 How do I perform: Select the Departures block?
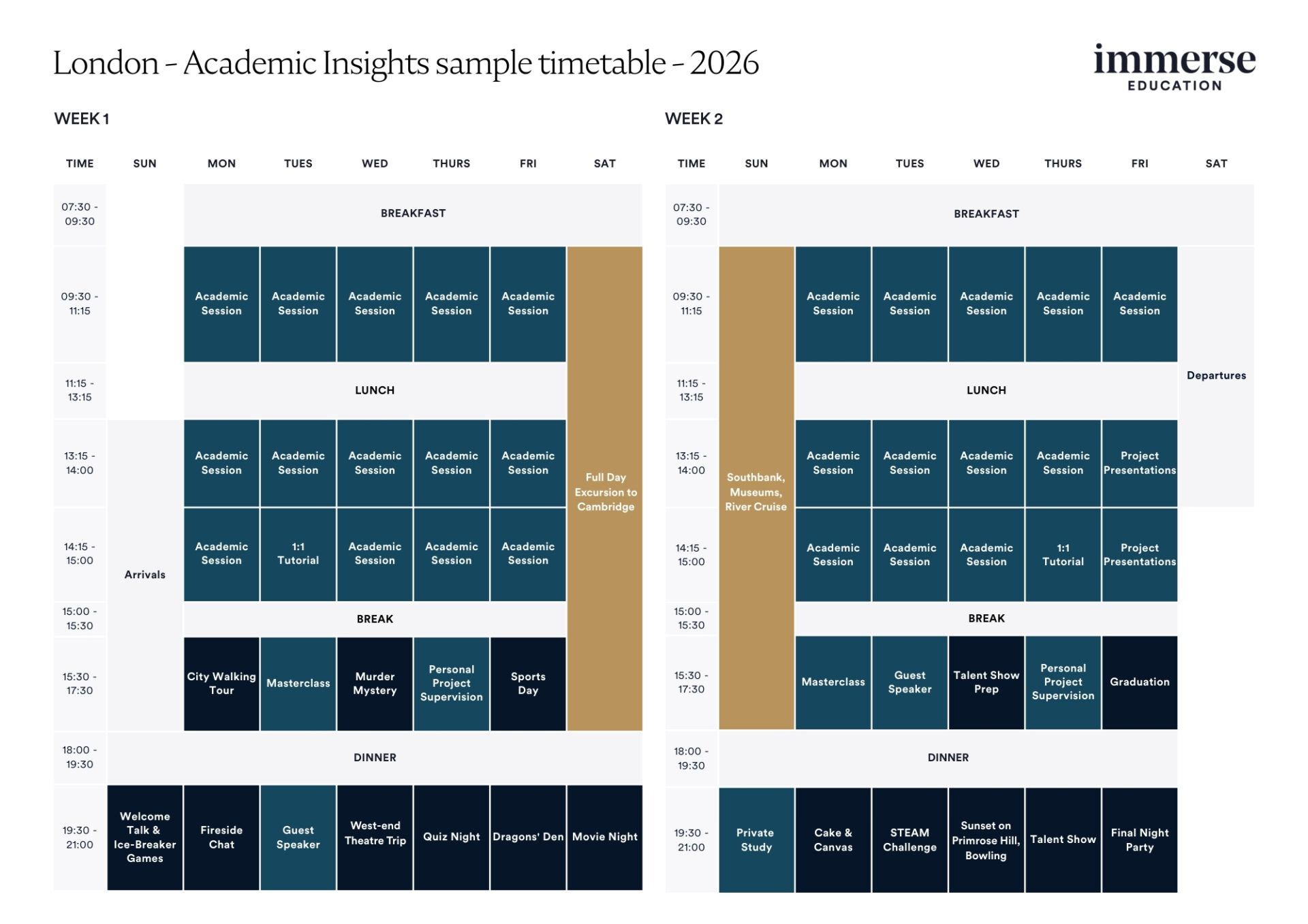click(1216, 375)
